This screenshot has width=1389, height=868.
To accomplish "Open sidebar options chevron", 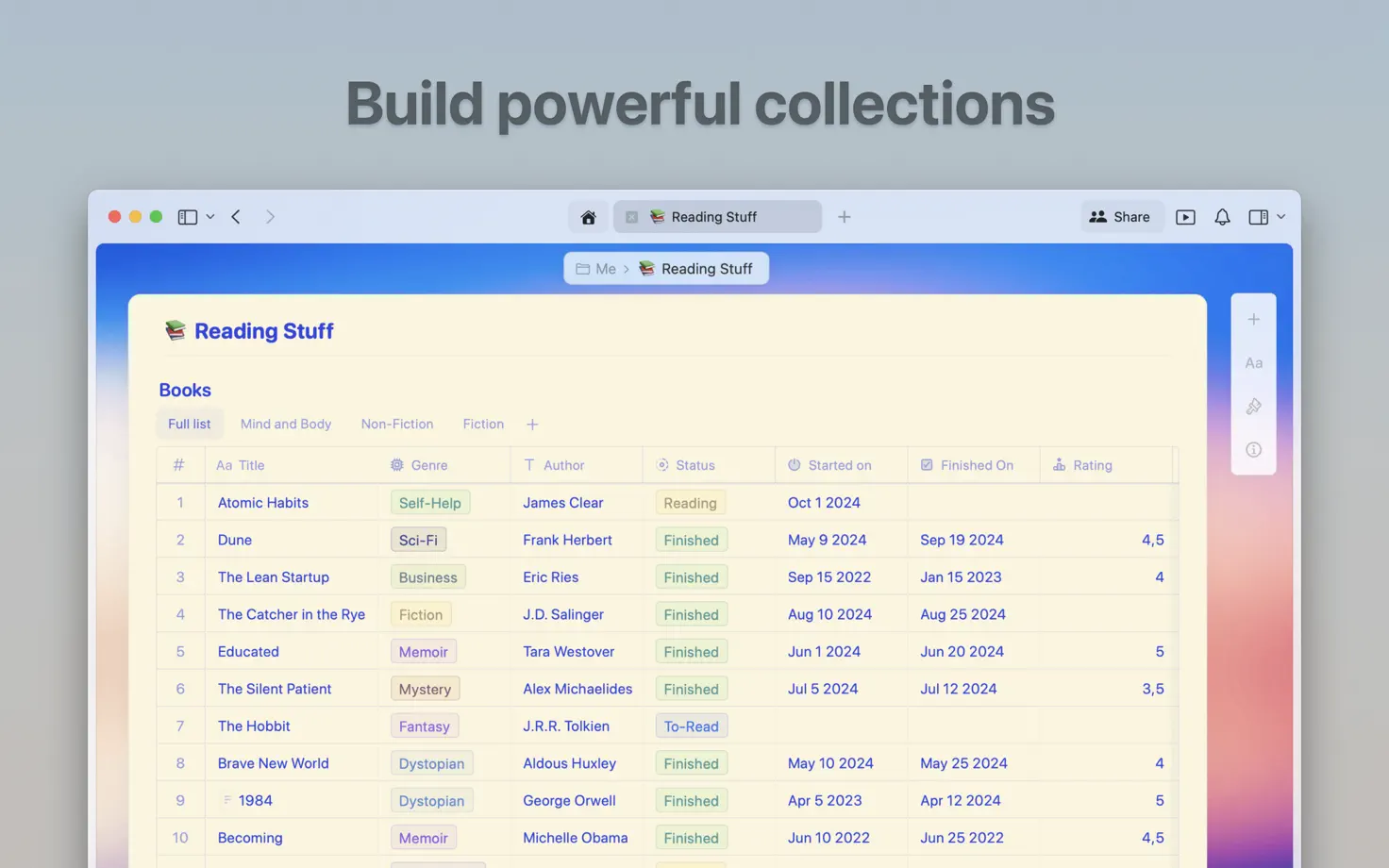I will (x=210, y=217).
